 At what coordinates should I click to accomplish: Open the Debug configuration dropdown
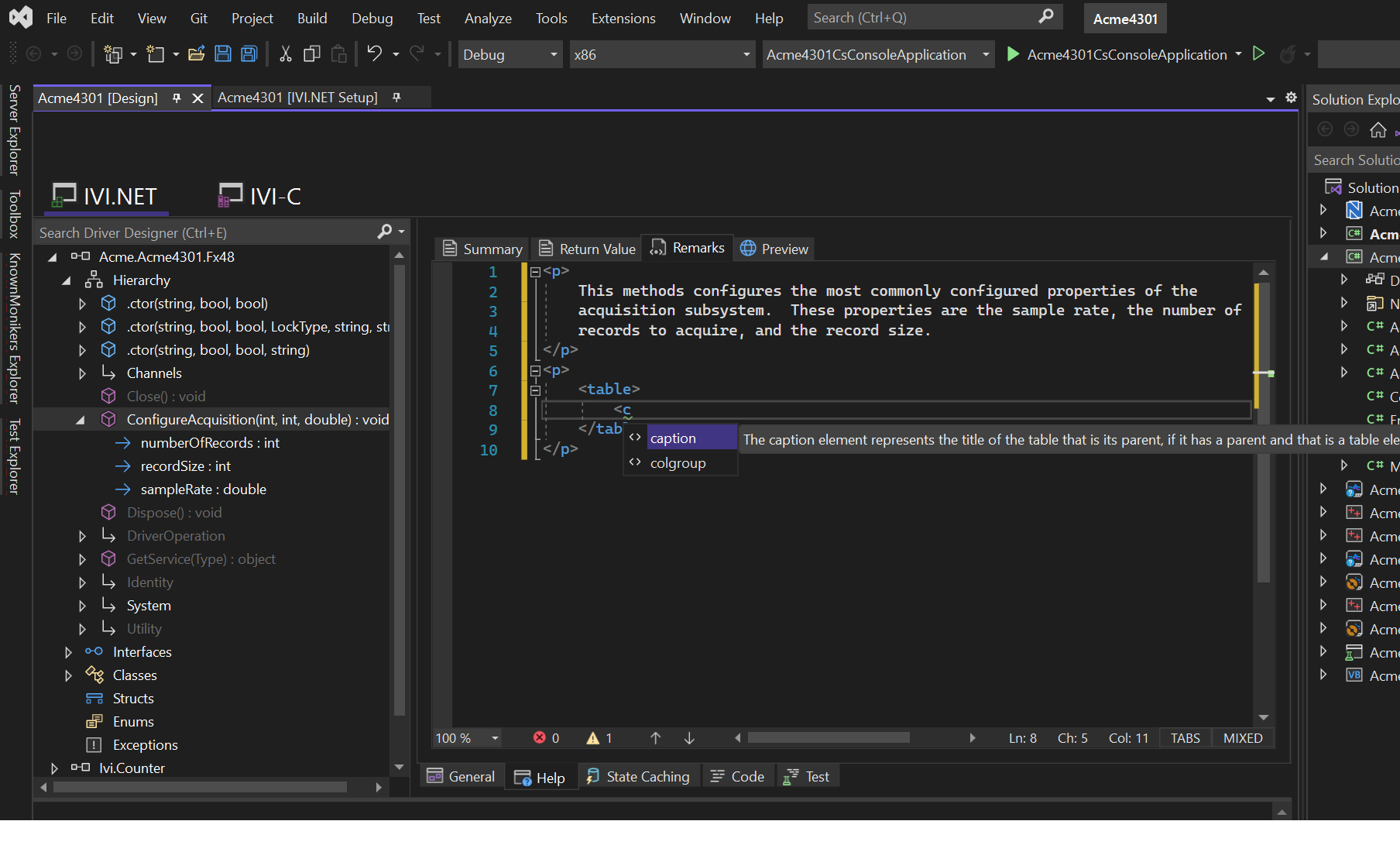[552, 54]
